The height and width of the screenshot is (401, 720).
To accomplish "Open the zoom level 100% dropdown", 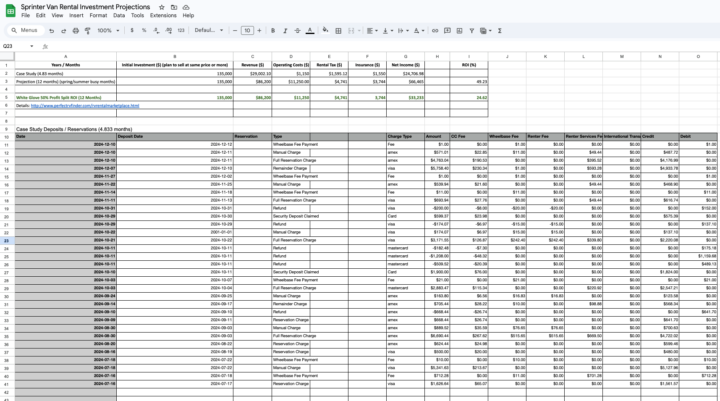I will (106, 30).
